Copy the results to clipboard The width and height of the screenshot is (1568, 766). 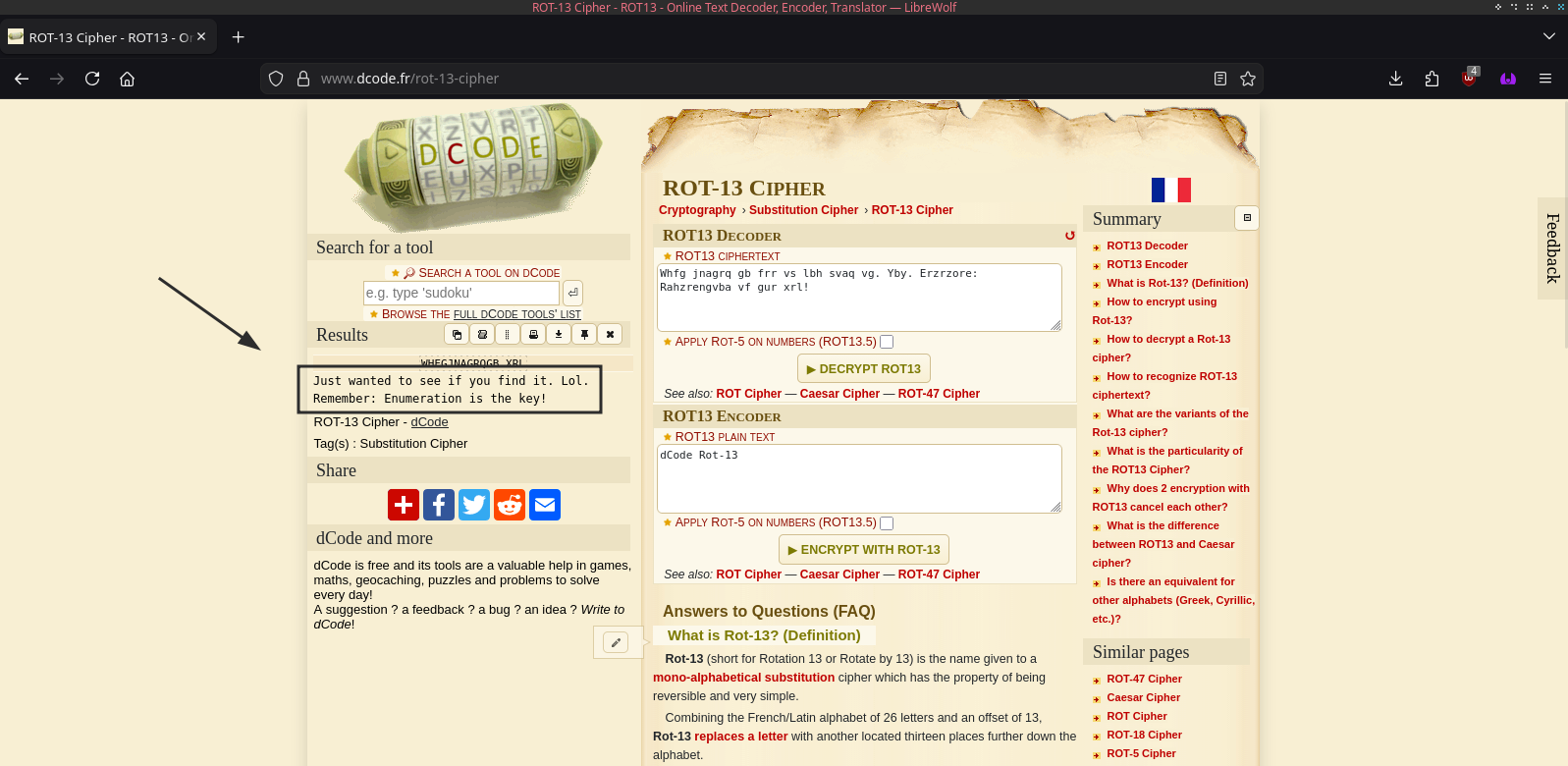457,335
